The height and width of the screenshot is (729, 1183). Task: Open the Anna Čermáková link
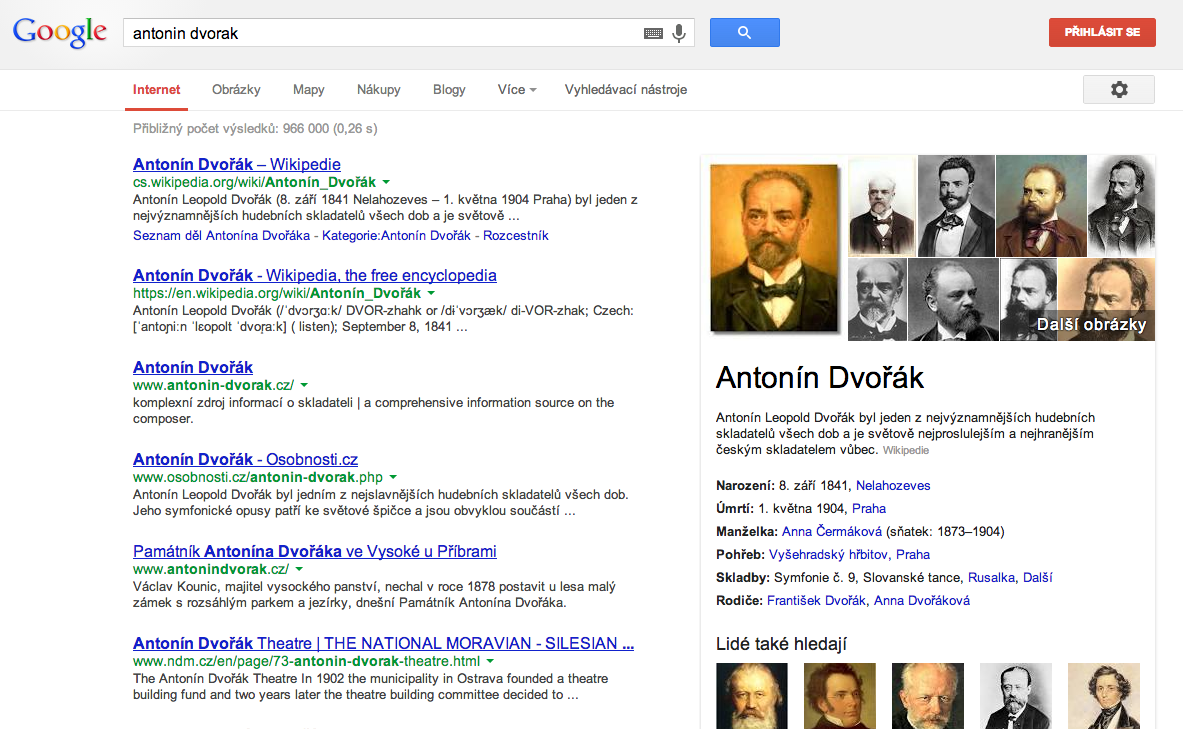click(x=831, y=532)
